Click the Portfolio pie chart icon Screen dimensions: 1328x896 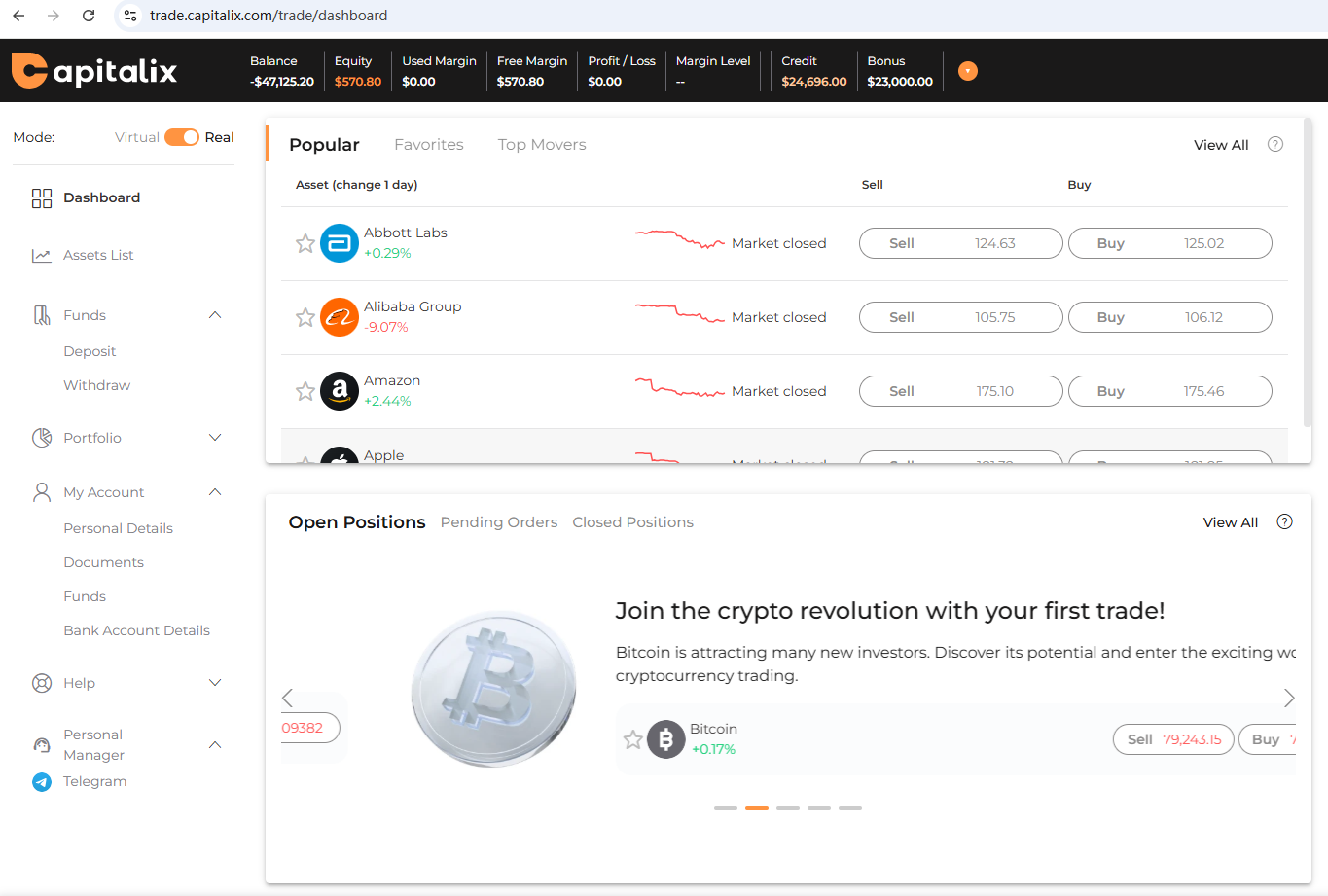coord(42,438)
